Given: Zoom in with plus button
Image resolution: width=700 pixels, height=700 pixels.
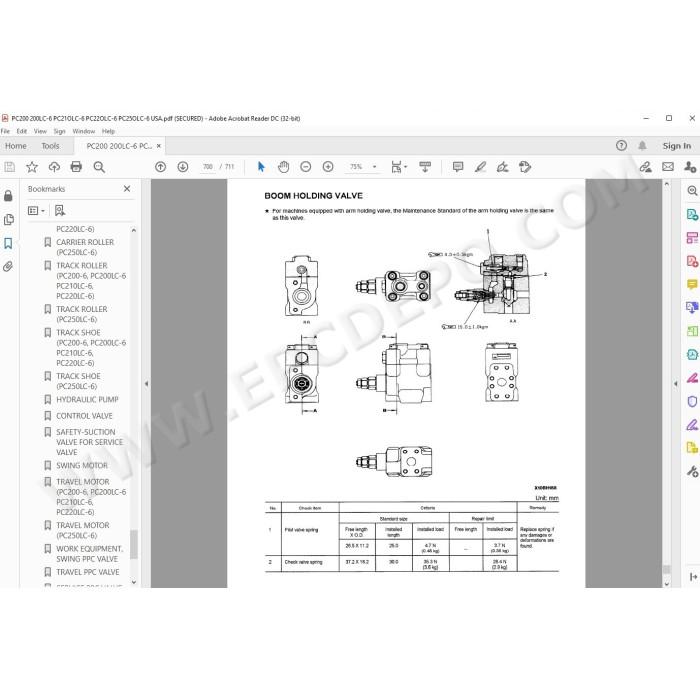Looking at the screenshot, I should (x=328, y=167).
